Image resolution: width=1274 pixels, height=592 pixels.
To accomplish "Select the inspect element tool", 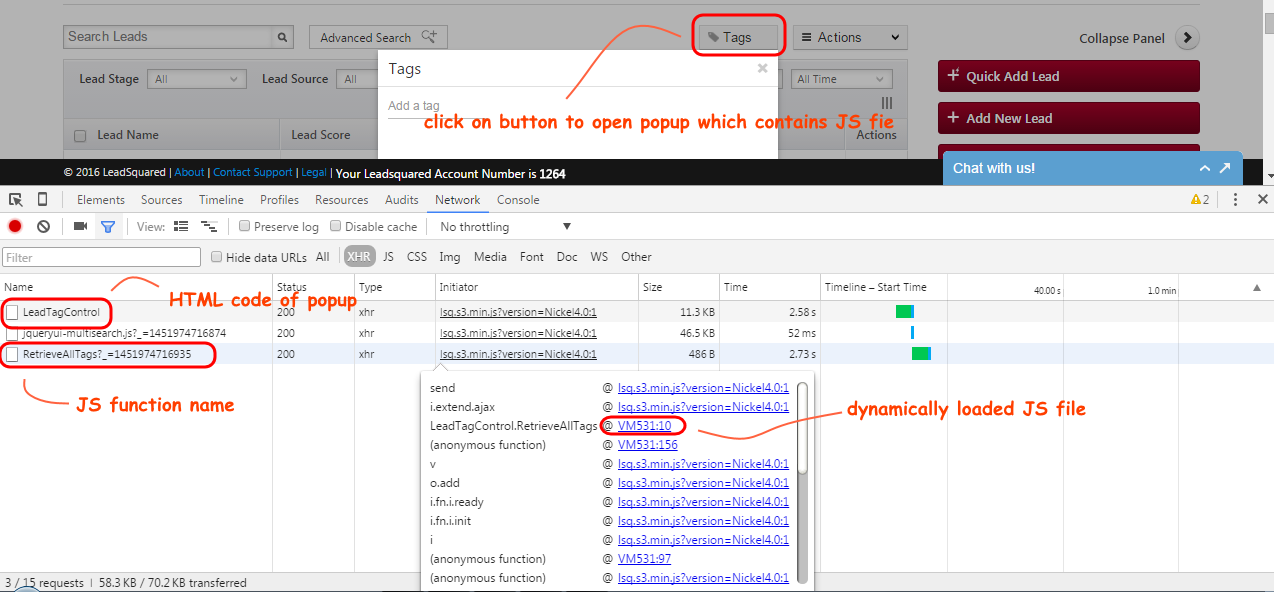I will (x=15, y=199).
